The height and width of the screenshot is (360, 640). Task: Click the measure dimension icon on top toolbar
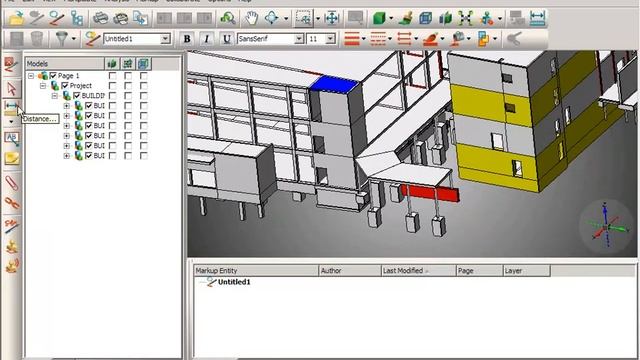click(x=537, y=18)
